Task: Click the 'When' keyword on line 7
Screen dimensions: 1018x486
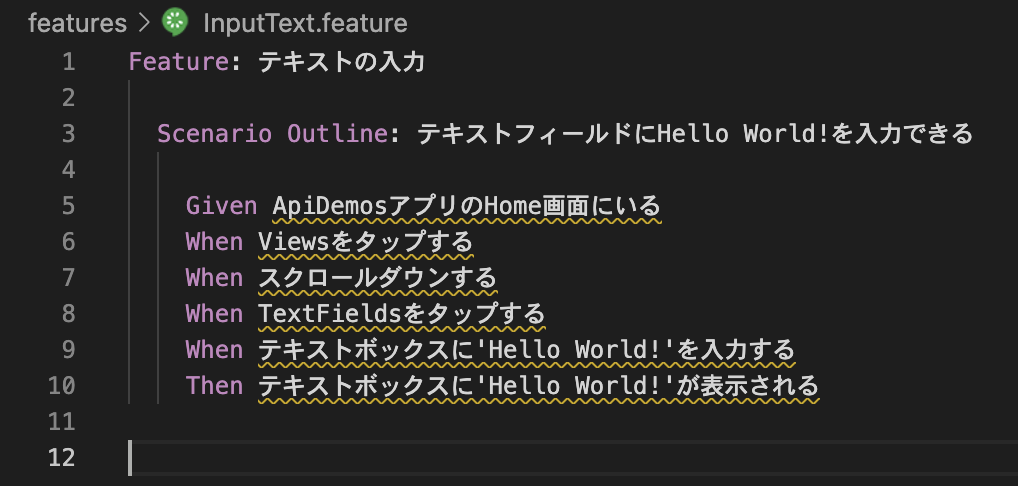Action: point(214,278)
